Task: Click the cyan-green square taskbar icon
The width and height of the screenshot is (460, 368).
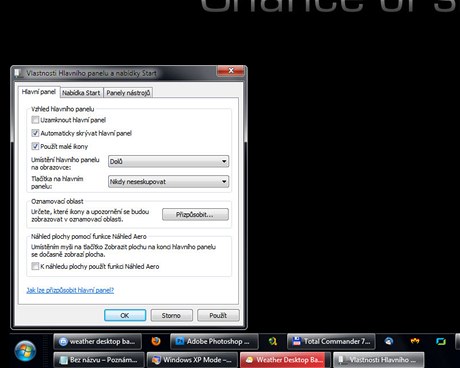Action: tap(441, 341)
